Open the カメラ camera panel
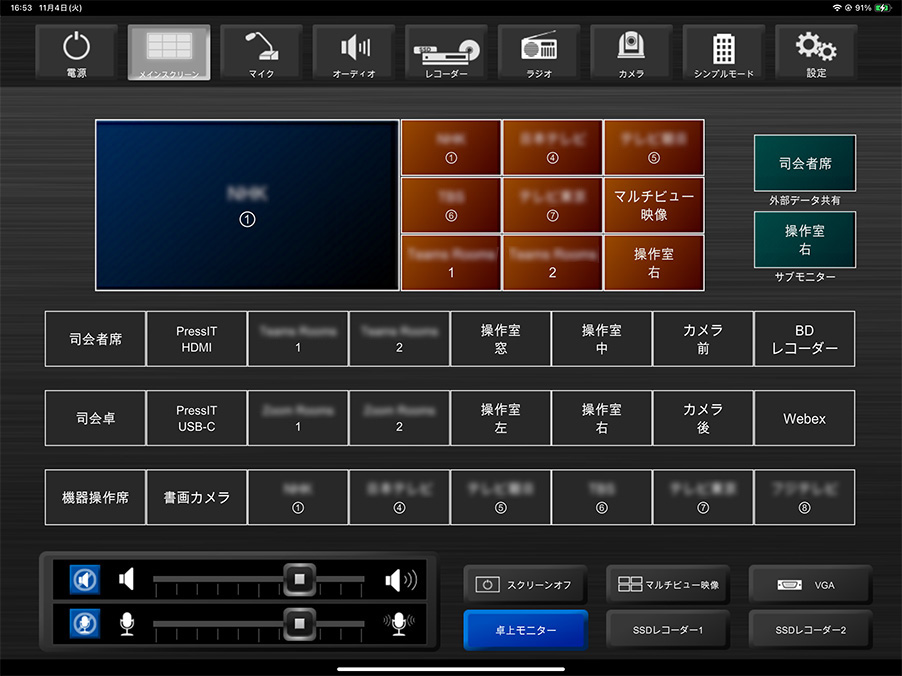The height and width of the screenshot is (676, 902). tap(631, 52)
